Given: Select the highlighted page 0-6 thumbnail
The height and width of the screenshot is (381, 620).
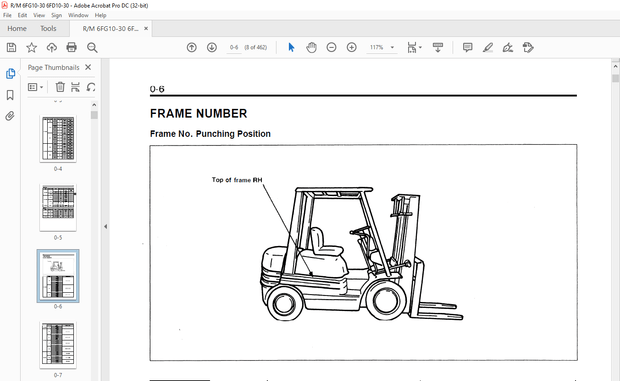Looking at the screenshot, I should point(58,276).
